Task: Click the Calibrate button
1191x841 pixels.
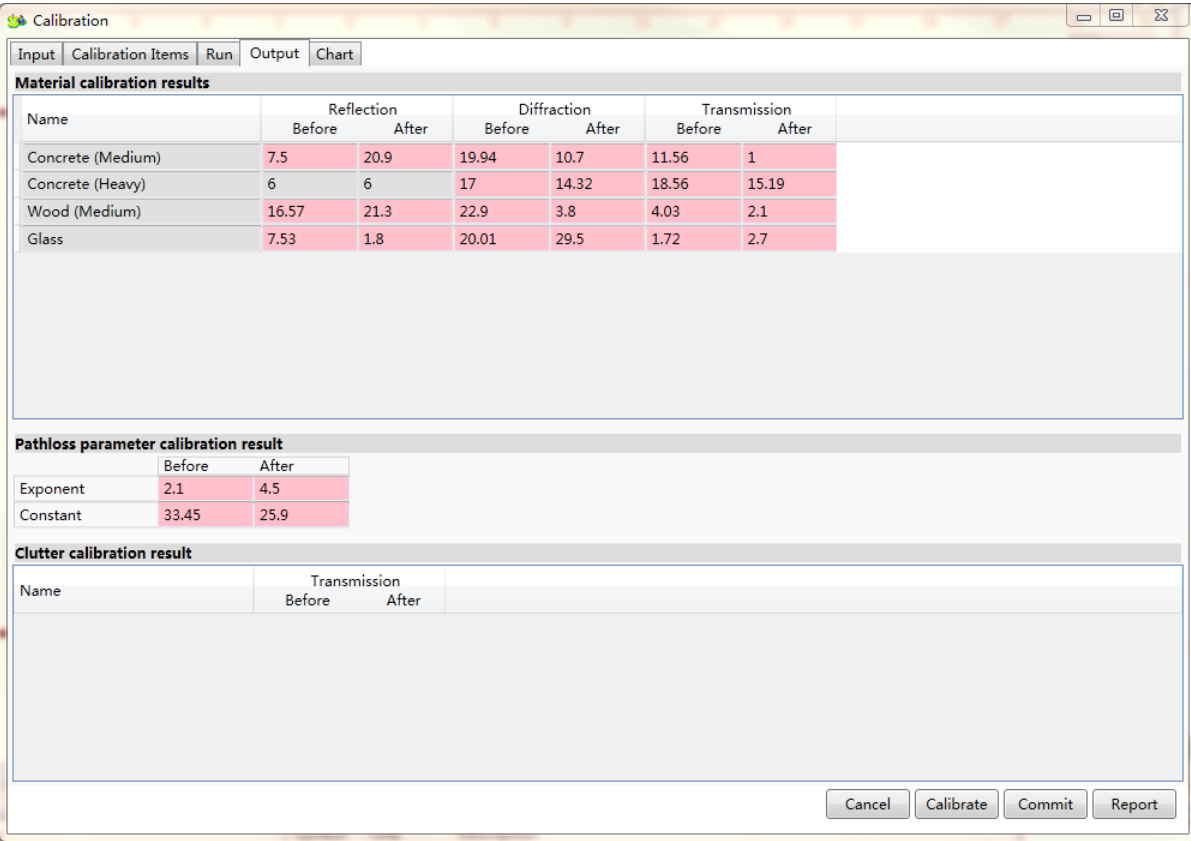Action: coord(956,804)
